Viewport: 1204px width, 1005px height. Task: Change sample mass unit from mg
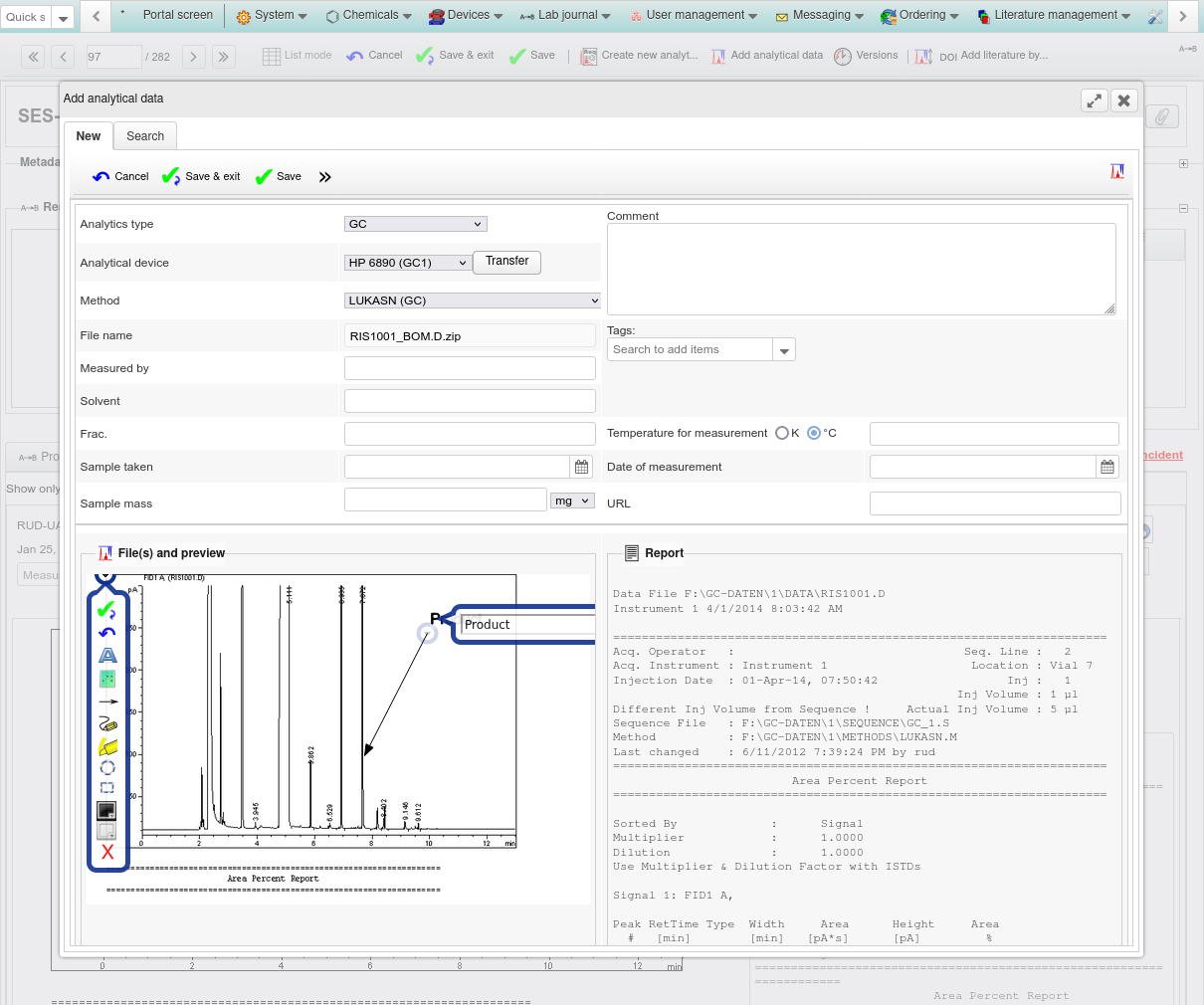[572, 502]
